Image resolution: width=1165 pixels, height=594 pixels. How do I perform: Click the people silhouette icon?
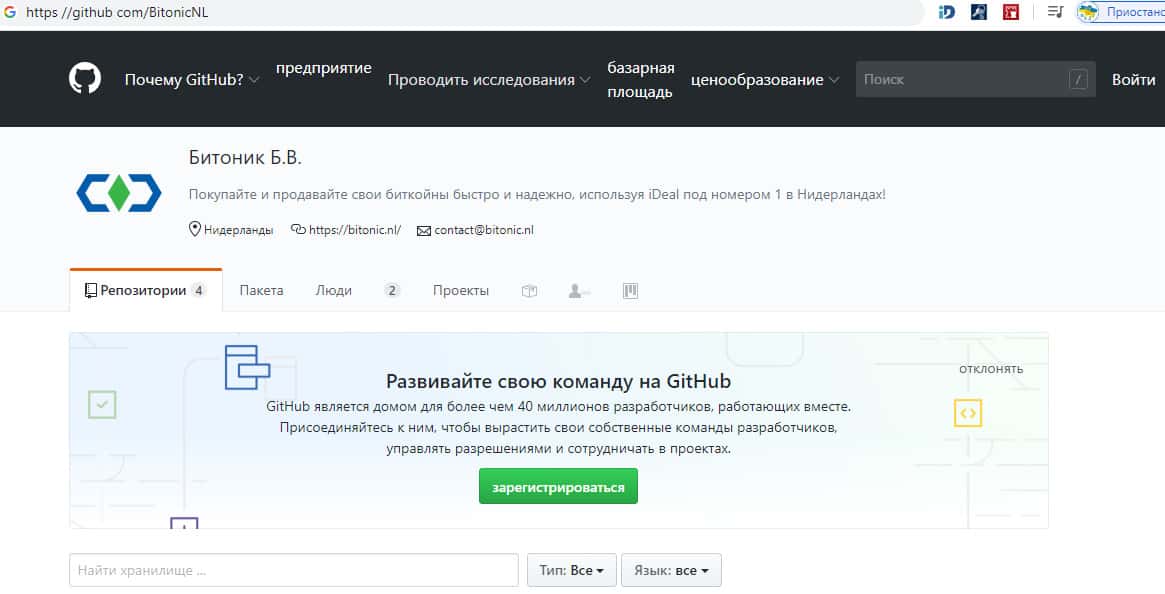point(578,291)
